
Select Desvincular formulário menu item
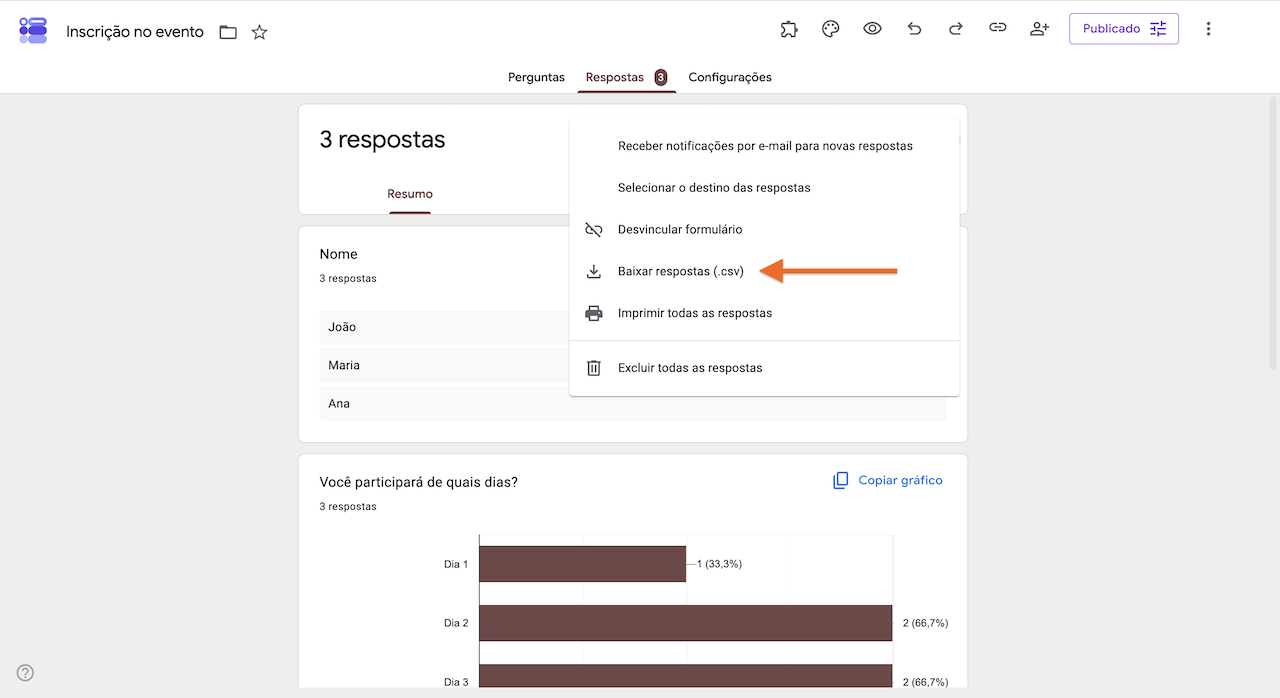[764, 230]
